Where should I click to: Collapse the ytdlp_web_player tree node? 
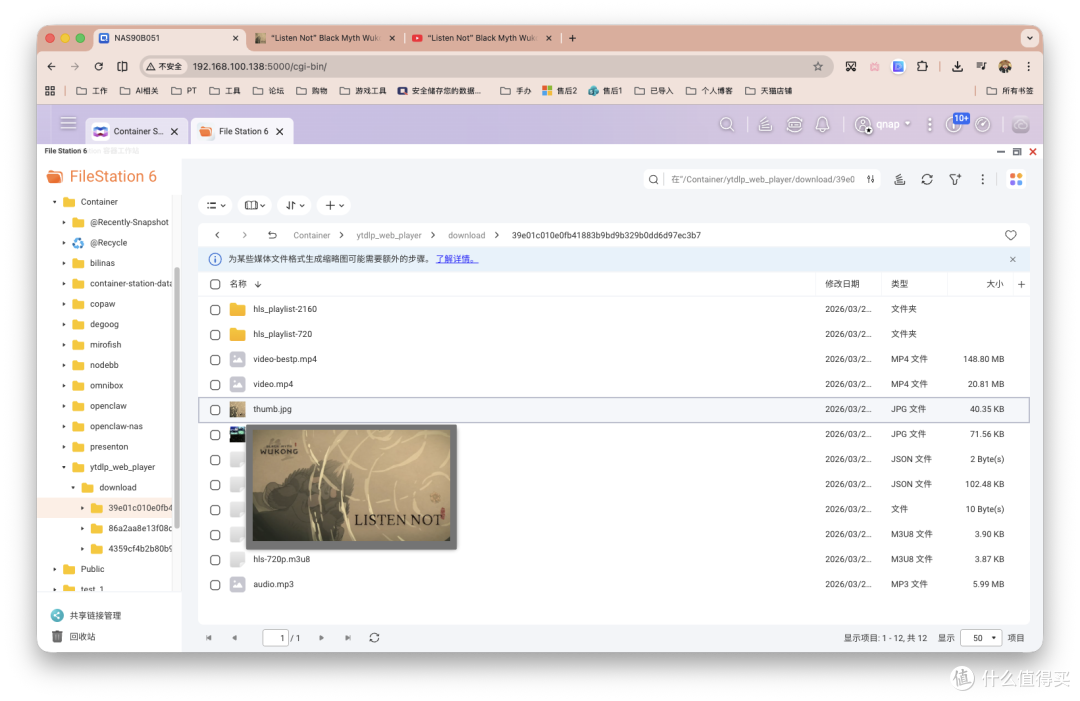(64, 467)
